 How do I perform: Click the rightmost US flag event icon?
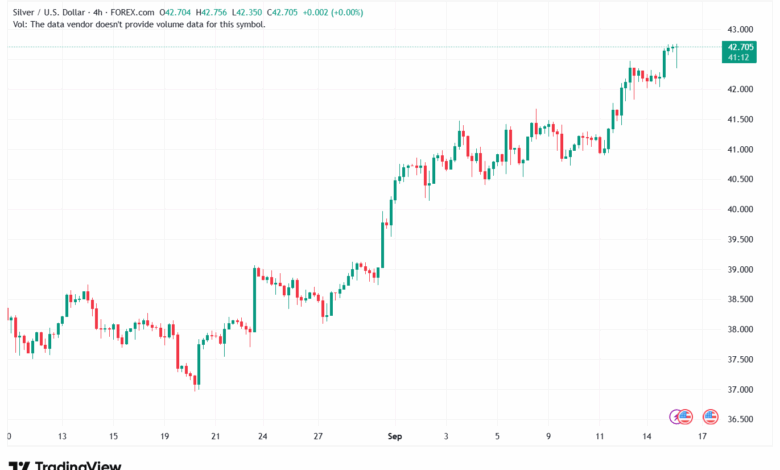click(x=711, y=415)
